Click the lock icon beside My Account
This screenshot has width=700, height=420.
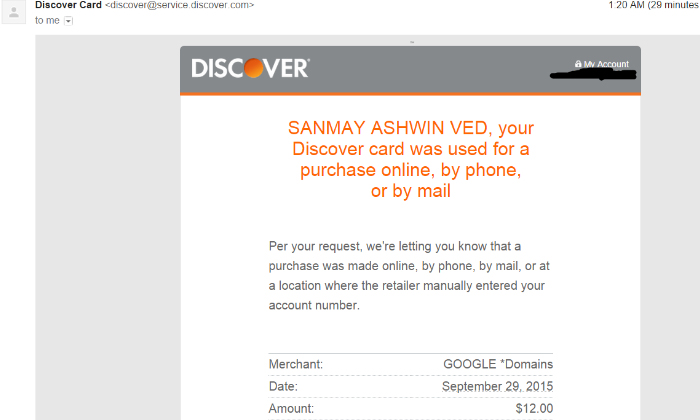(578, 64)
